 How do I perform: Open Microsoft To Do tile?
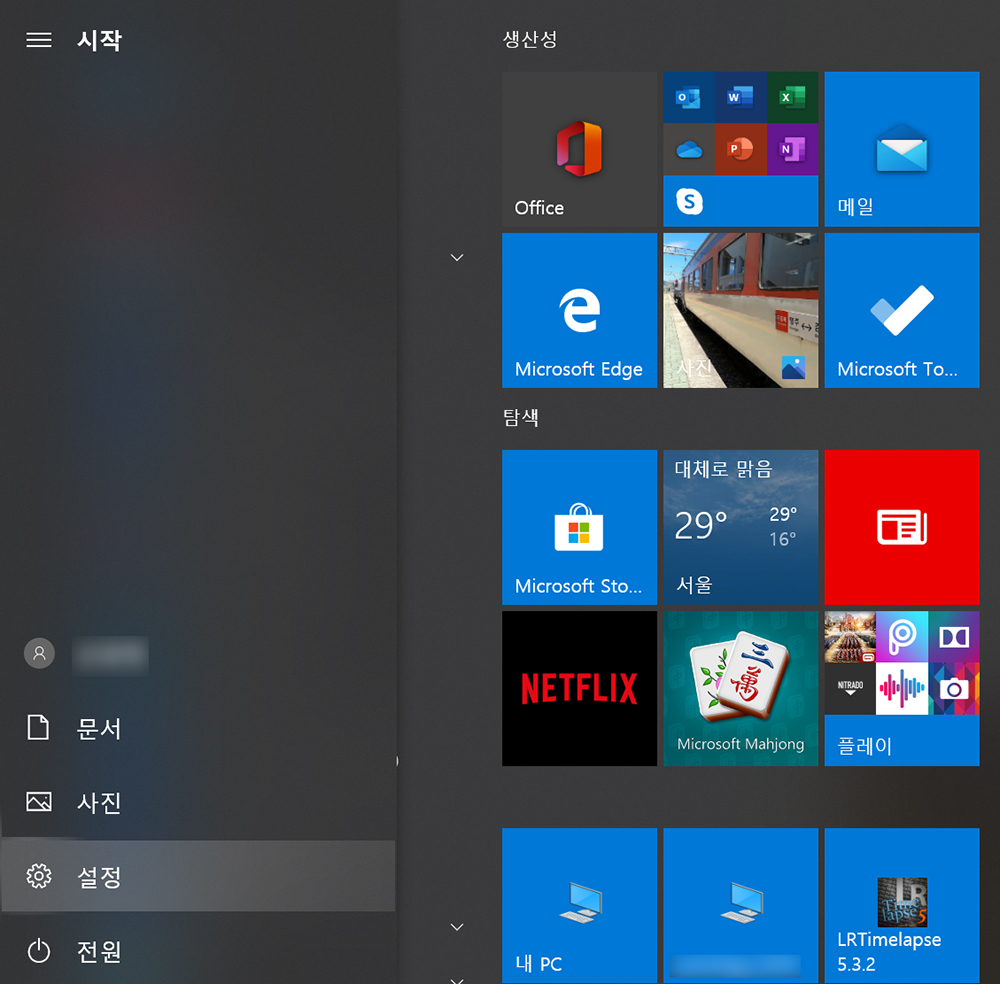tap(902, 310)
